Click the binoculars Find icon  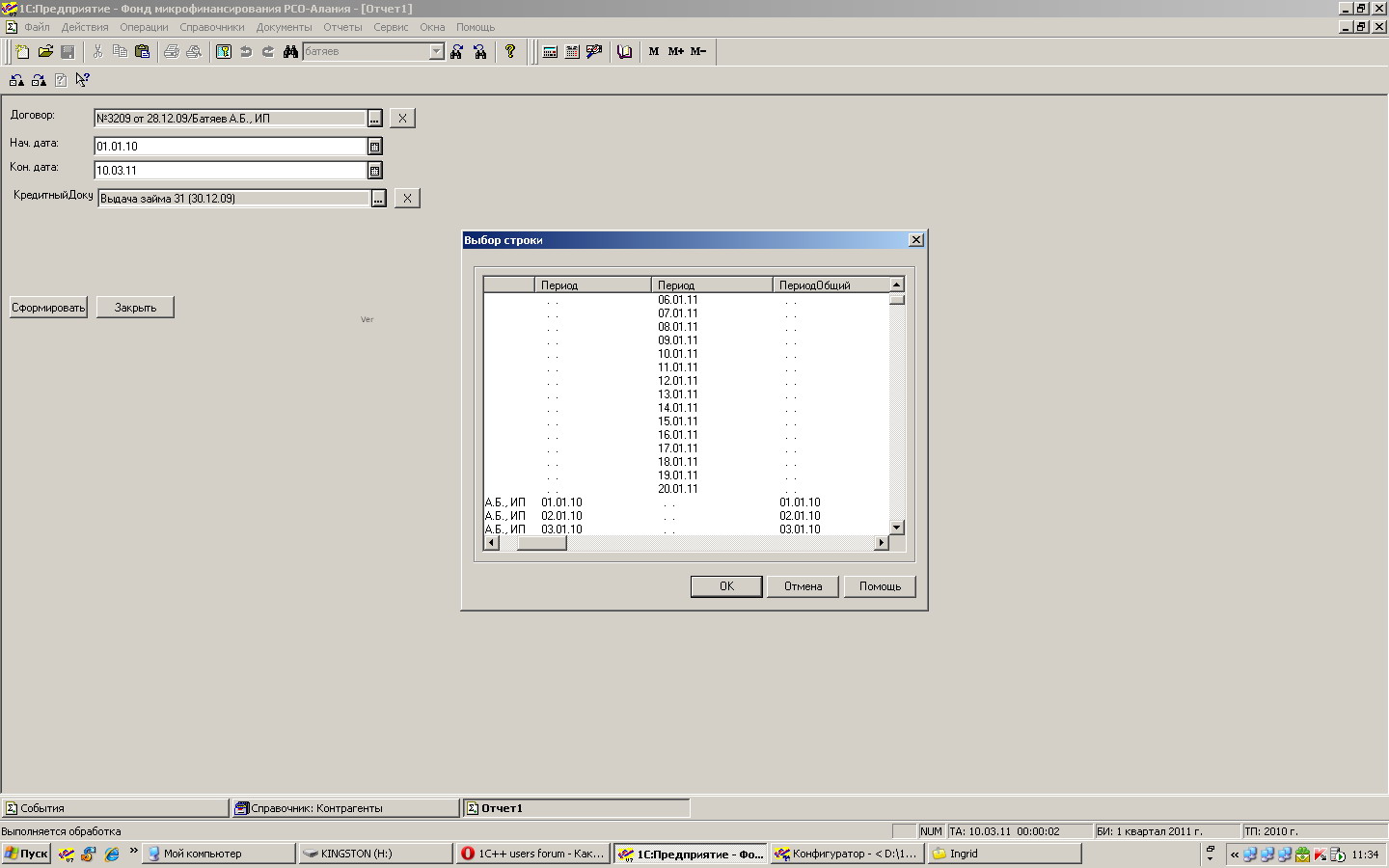click(x=290, y=52)
